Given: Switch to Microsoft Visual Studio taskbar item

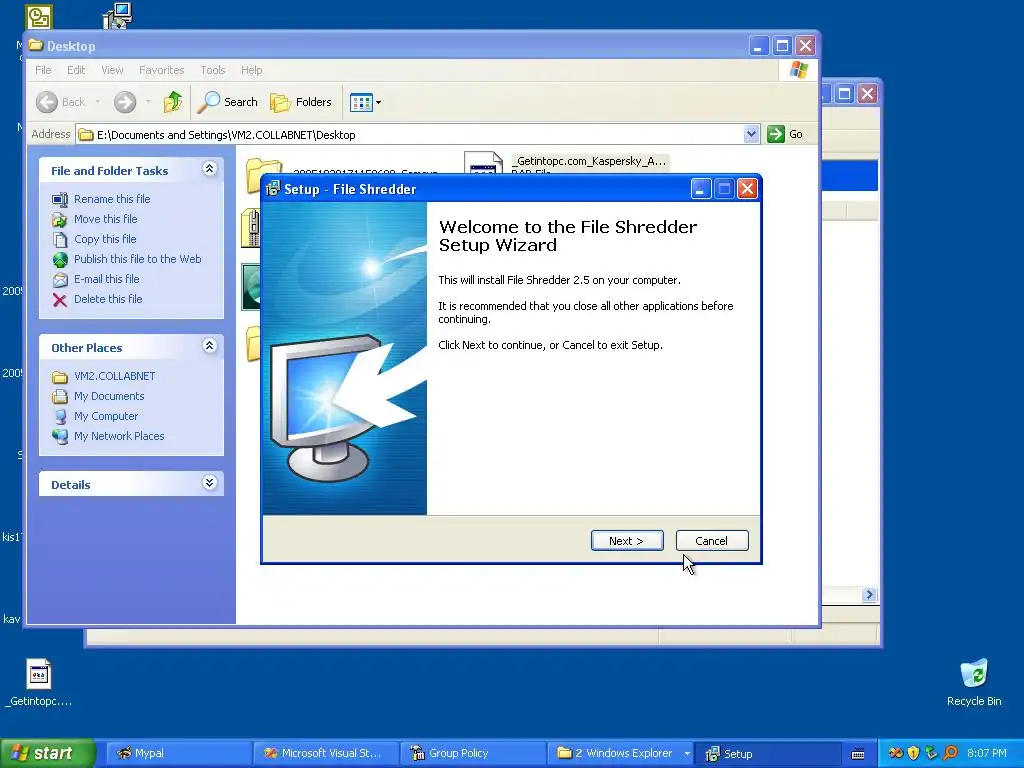Looking at the screenshot, I should click(325, 754).
